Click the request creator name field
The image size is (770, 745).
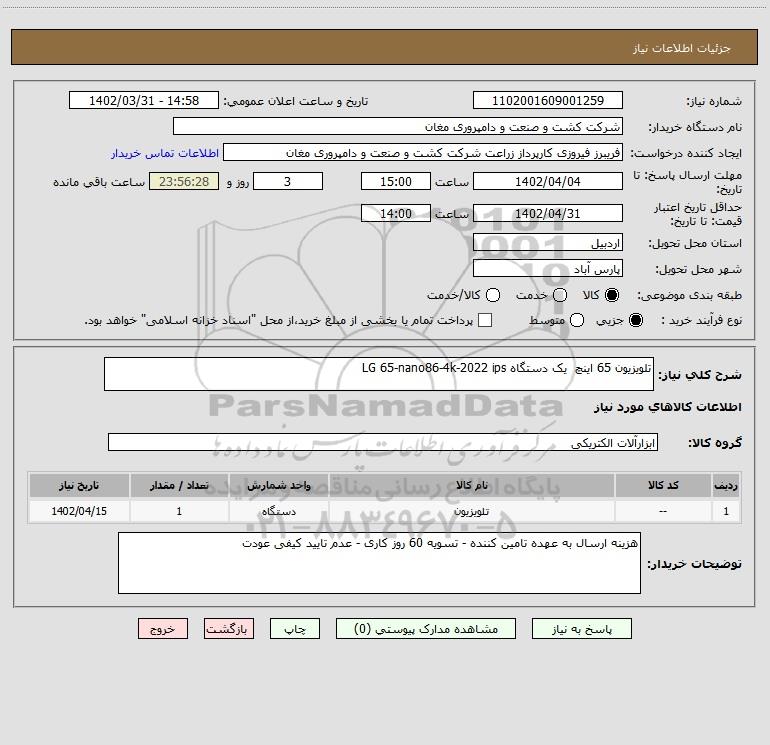coord(423,152)
